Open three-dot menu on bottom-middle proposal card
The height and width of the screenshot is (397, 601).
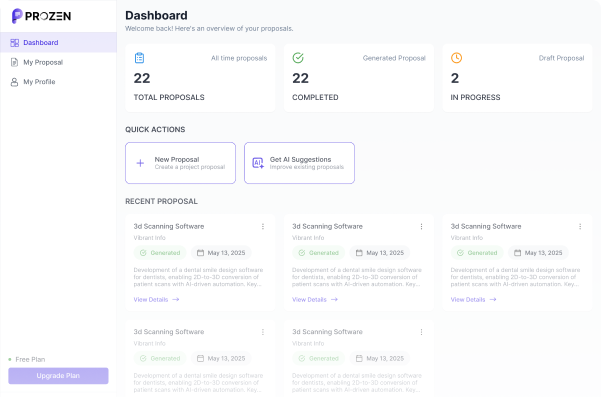click(422, 332)
